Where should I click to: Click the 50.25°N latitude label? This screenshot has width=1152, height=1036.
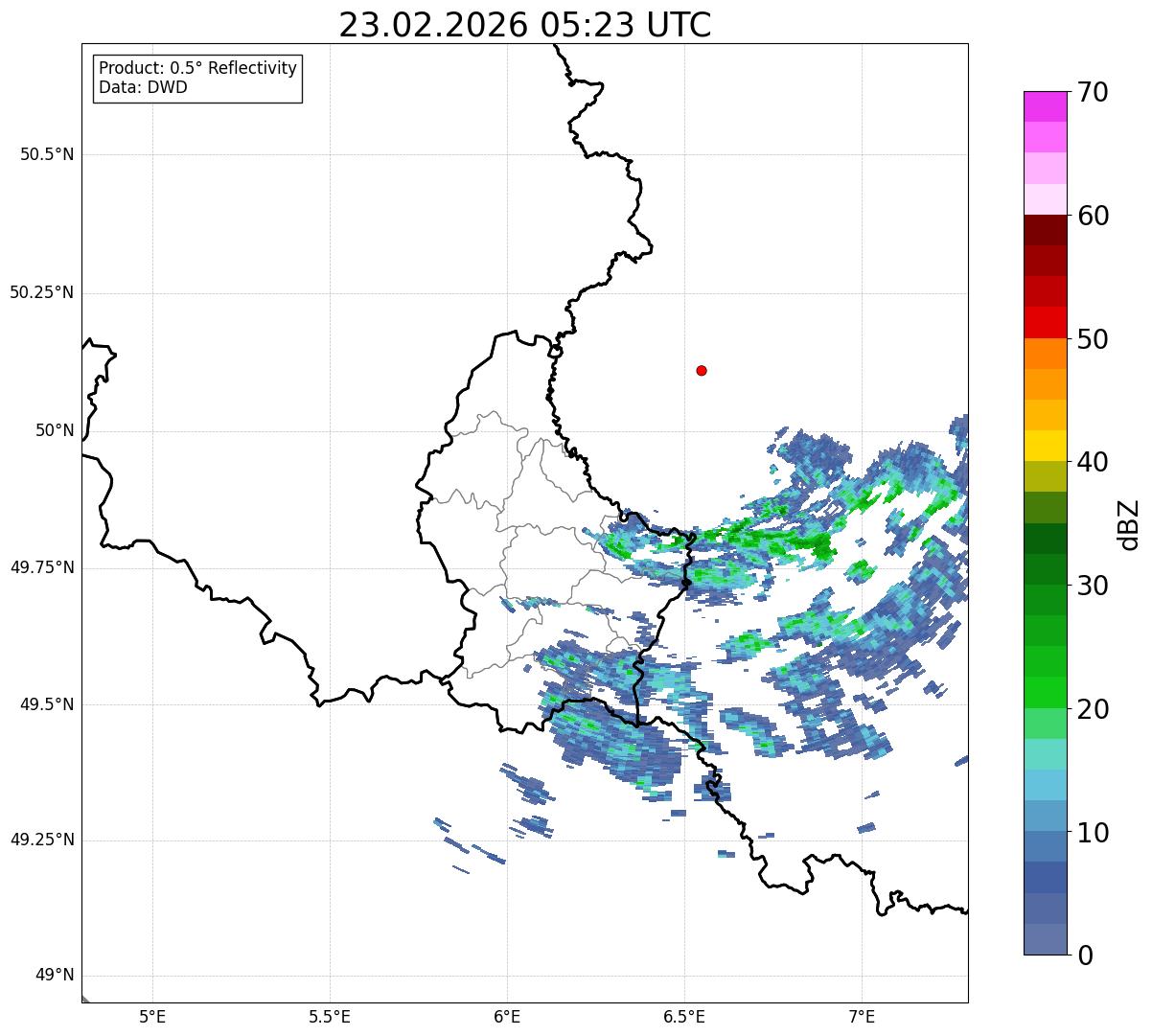click(41, 292)
